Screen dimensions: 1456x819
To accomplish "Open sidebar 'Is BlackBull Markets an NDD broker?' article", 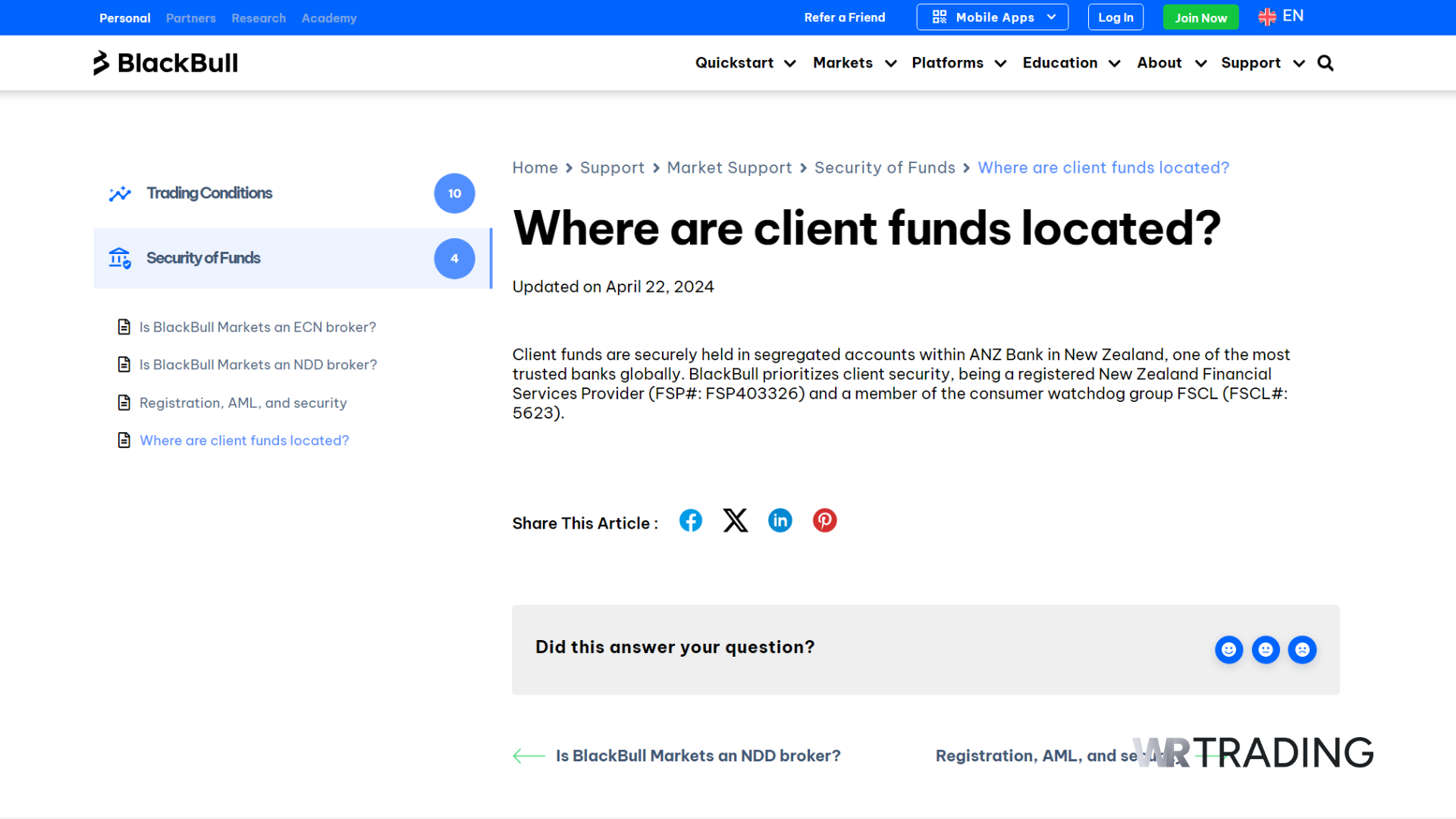I will 259,365.
